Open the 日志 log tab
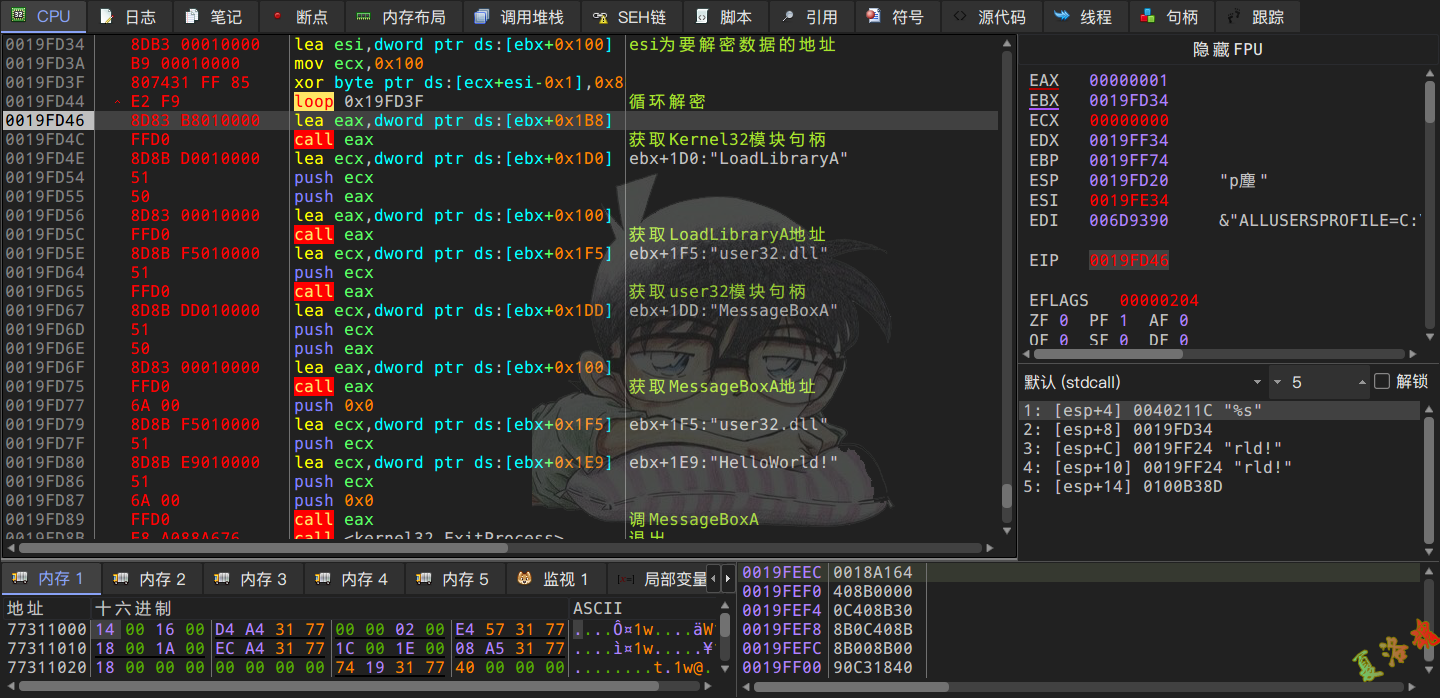The height and width of the screenshot is (698, 1440). (129, 17)
